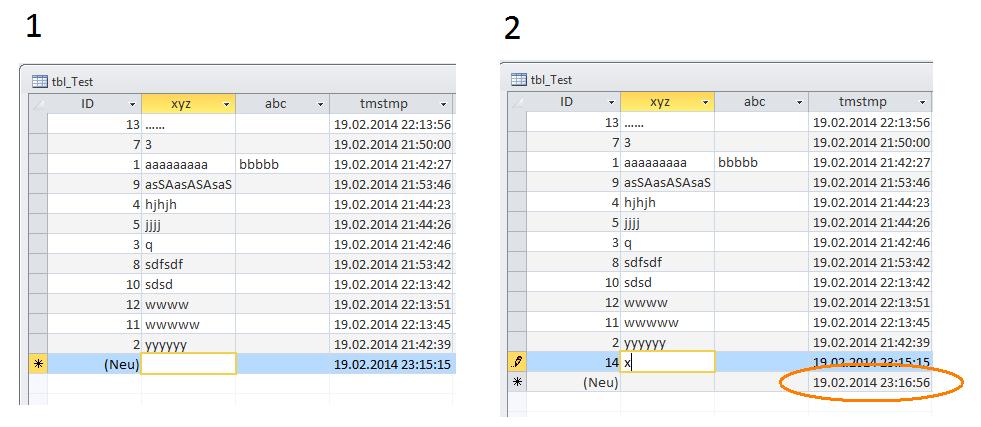Open the ID column dropdown in the left table
This screenshot has height=427, width=981.
[x=132, y=104]
